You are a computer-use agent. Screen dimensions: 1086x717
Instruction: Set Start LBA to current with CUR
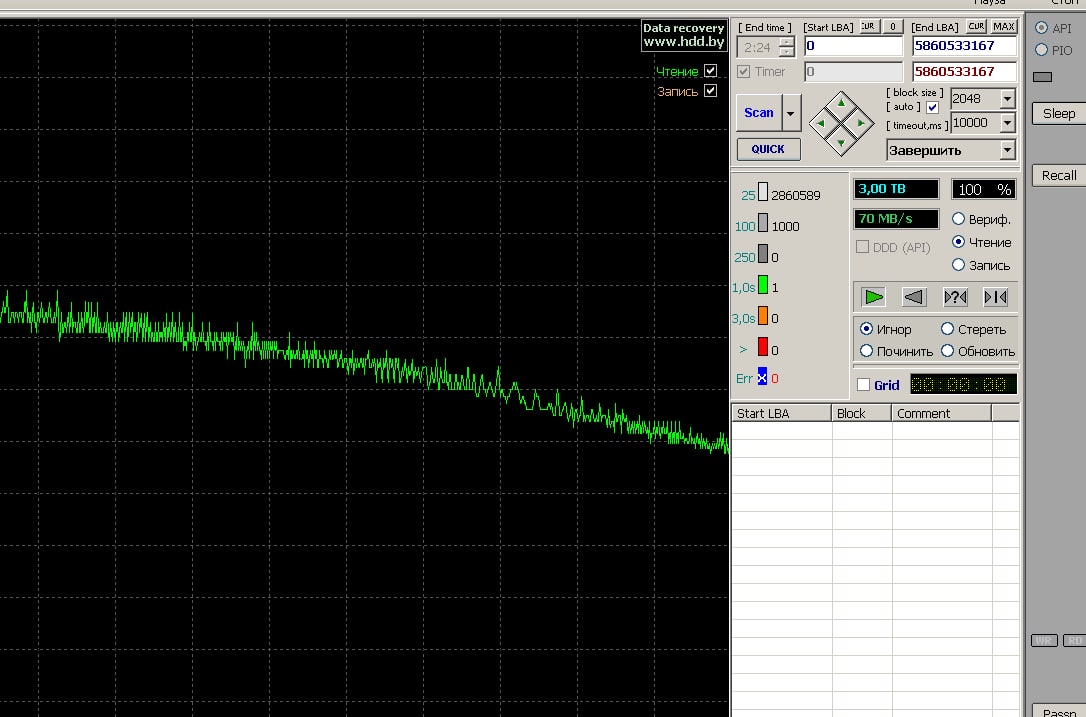(868, 27)
